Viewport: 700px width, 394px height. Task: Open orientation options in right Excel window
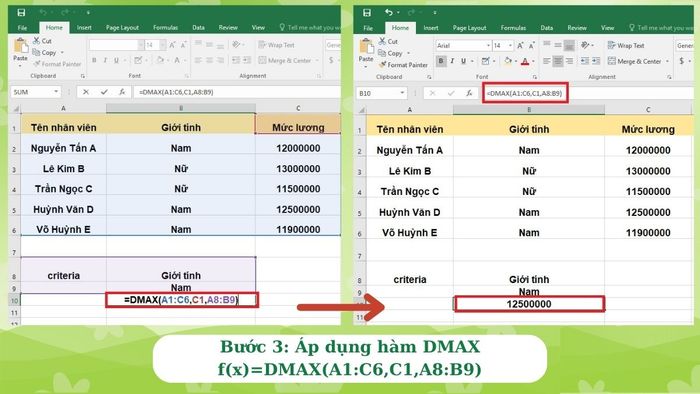(587, 45)
